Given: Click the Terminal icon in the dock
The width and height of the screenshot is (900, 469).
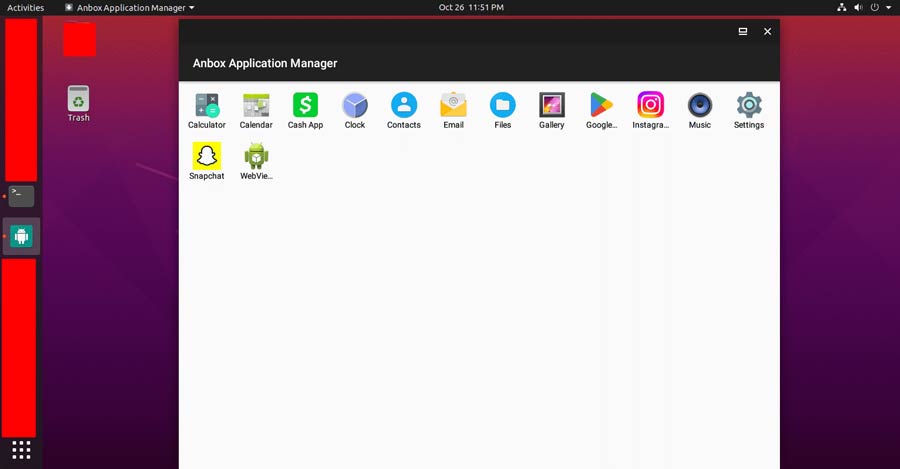Looking at the screenshot, I should tap(21, 196).
